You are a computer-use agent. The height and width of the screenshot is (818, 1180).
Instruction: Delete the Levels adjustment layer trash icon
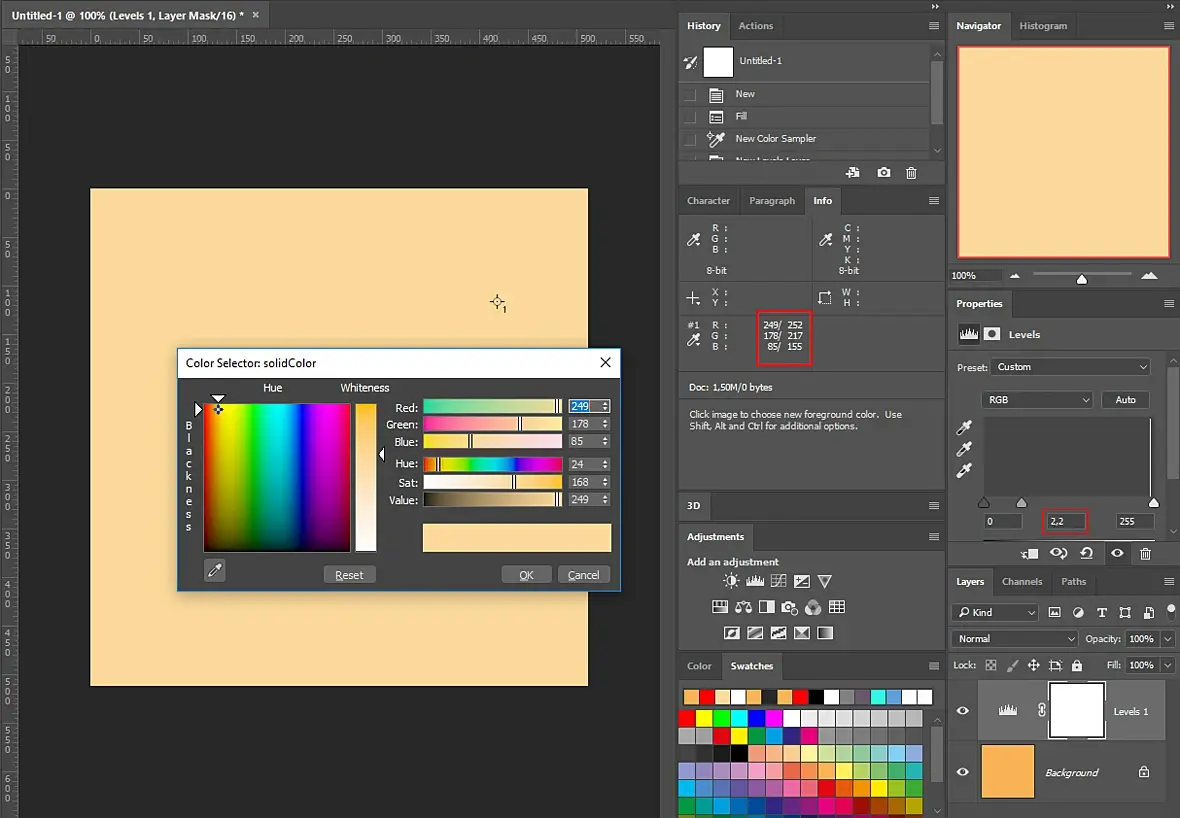(1145, 553)
